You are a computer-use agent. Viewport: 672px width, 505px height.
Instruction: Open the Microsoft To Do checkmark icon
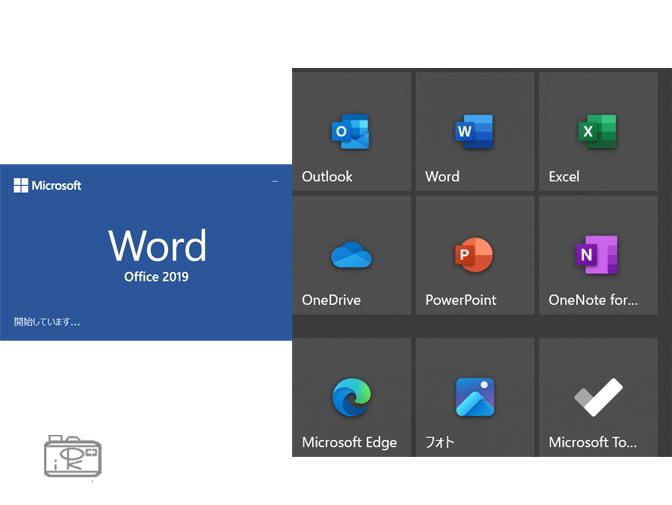click(598, 397)
